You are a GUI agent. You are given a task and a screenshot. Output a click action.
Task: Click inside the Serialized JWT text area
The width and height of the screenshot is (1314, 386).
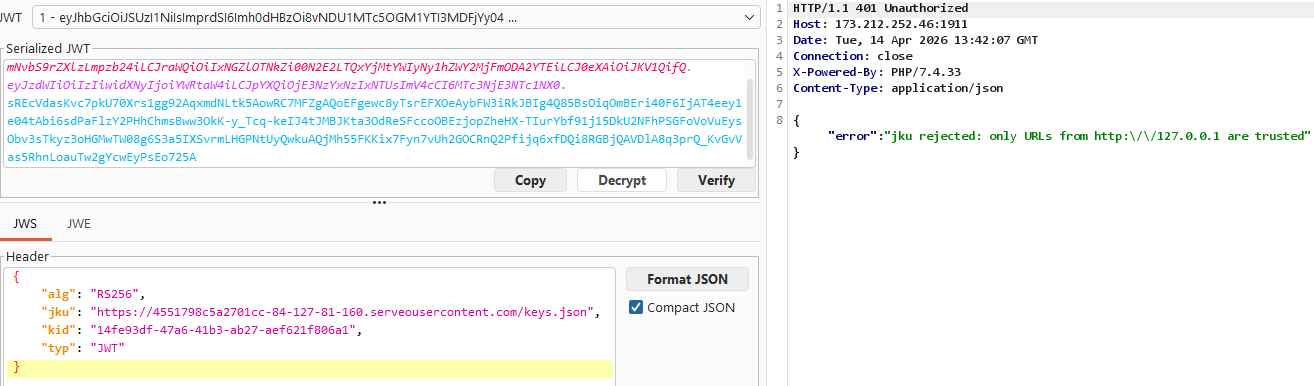click(375, 112)
